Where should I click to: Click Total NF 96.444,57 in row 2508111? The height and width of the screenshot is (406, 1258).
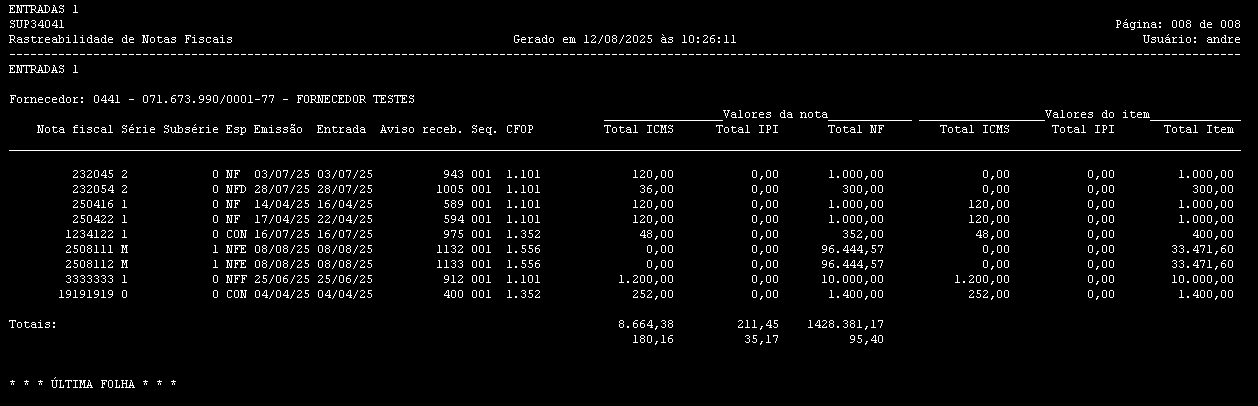pos(853,249)
